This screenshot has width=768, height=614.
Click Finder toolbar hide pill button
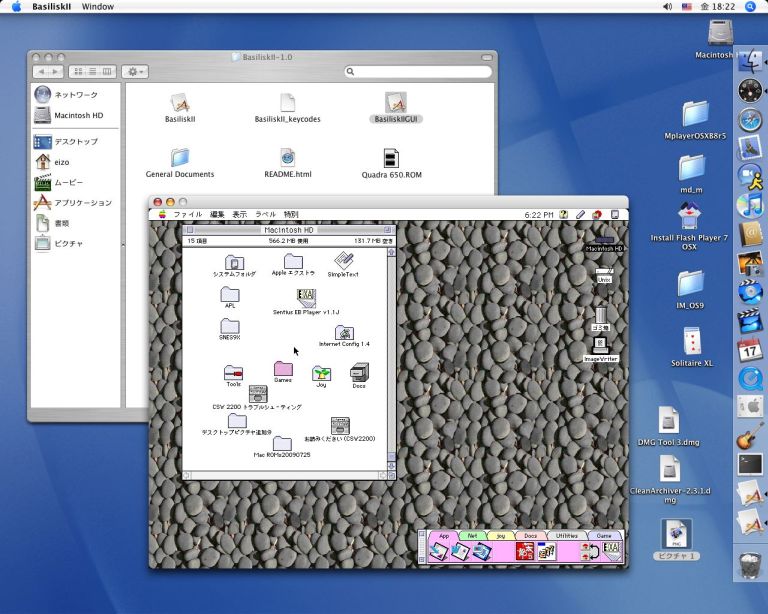(x=487, y=57)
